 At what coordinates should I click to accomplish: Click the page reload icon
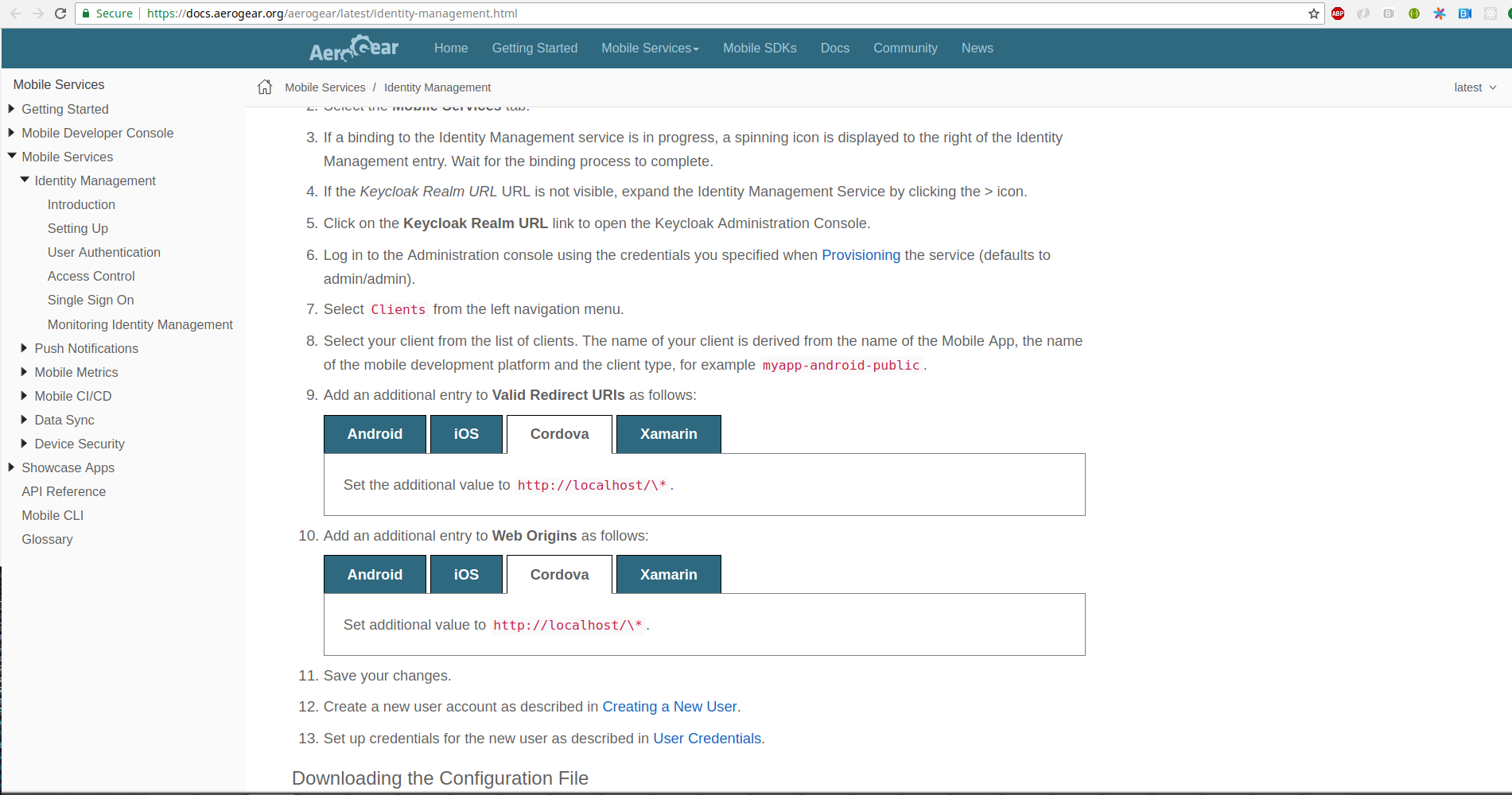pos(60,13)
